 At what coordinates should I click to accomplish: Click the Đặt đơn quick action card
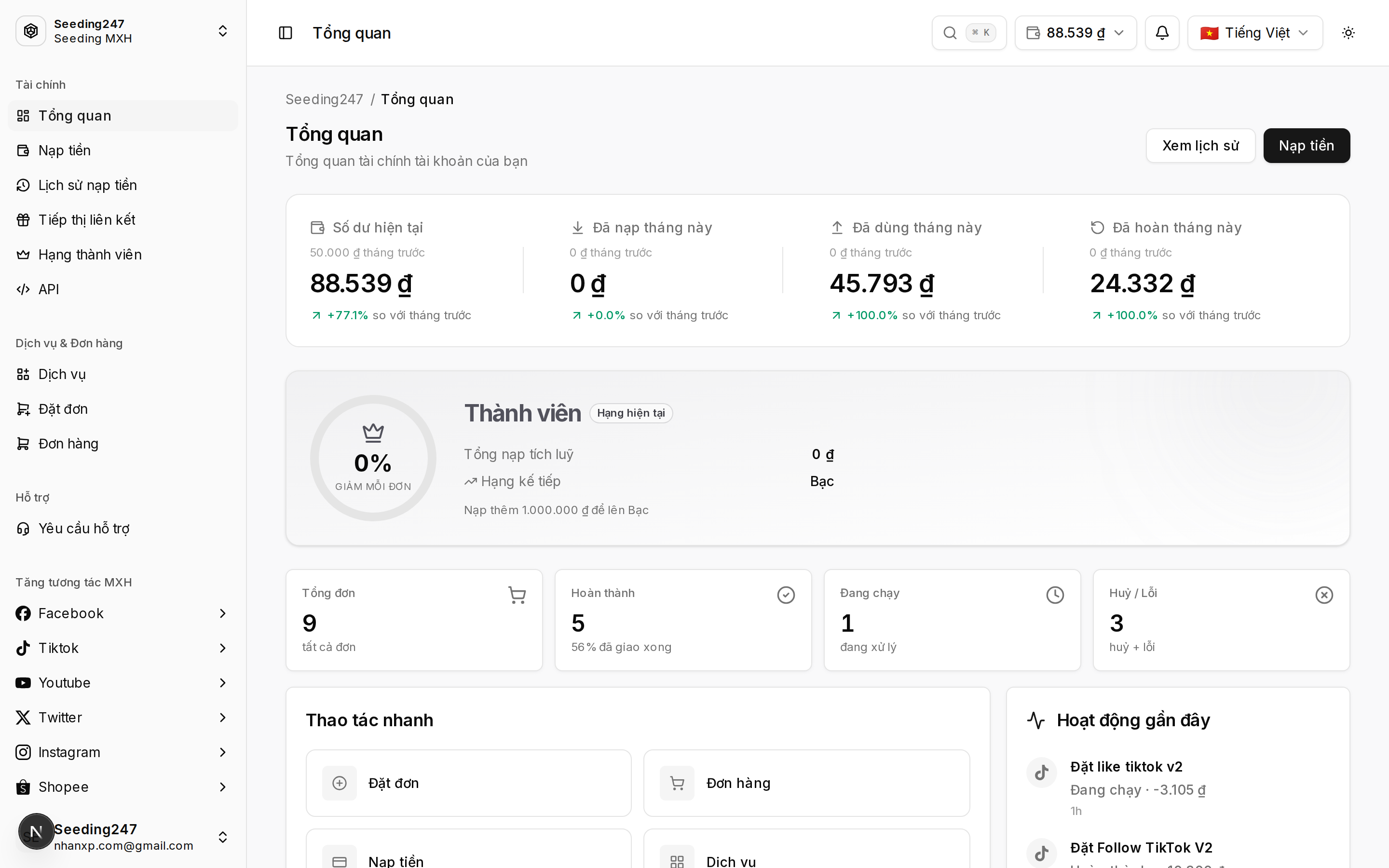(x=468, y=783)
